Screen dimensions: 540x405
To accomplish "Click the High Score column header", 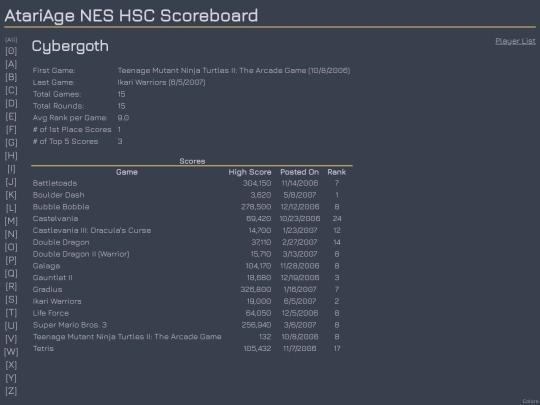I will point(250,172).
